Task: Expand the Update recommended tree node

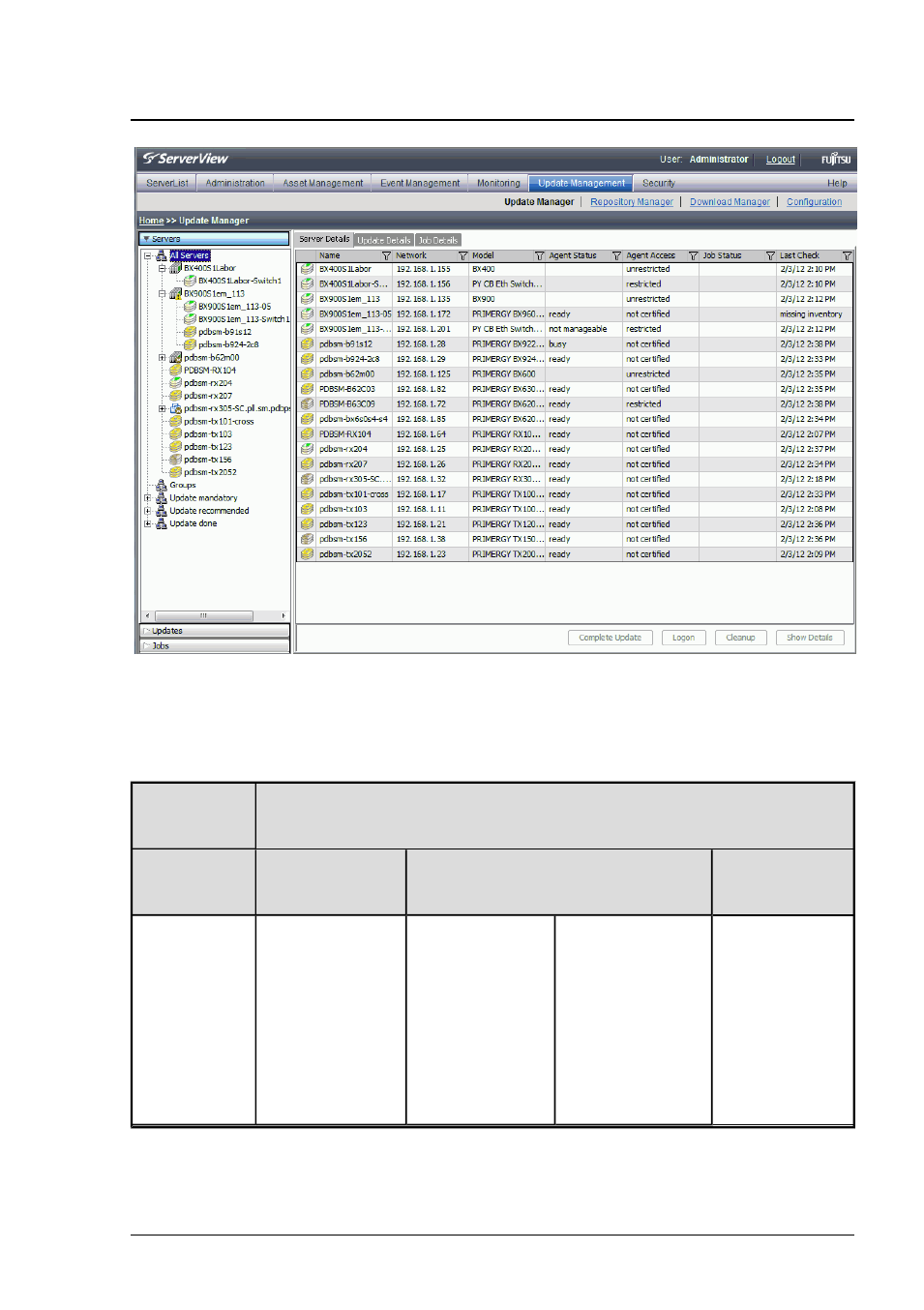Action: (147, 510)
